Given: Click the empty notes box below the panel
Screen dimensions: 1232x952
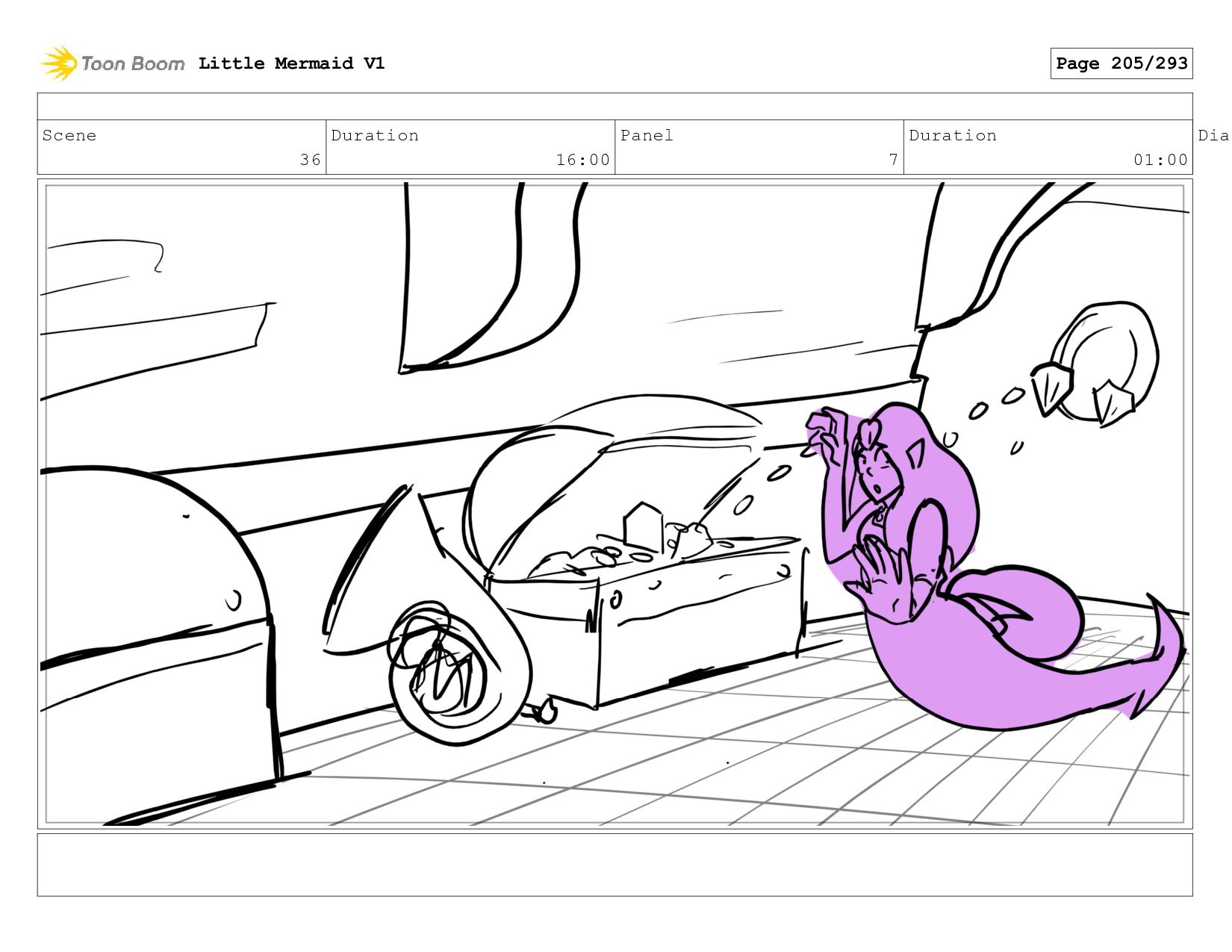Looking at the screenshot, I should [x=615, y=865].
